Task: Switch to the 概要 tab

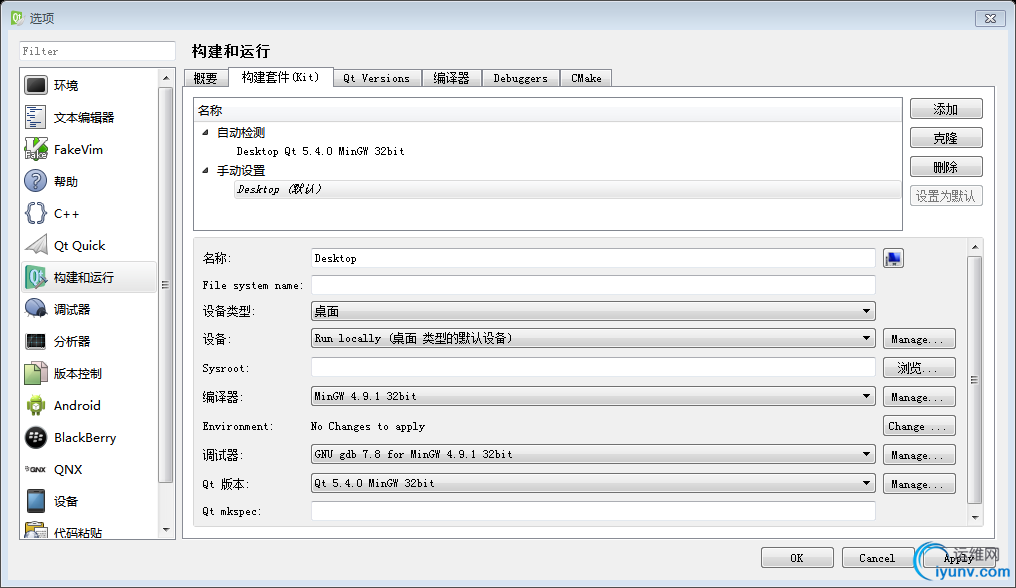Action: click(x=205, y=78)
